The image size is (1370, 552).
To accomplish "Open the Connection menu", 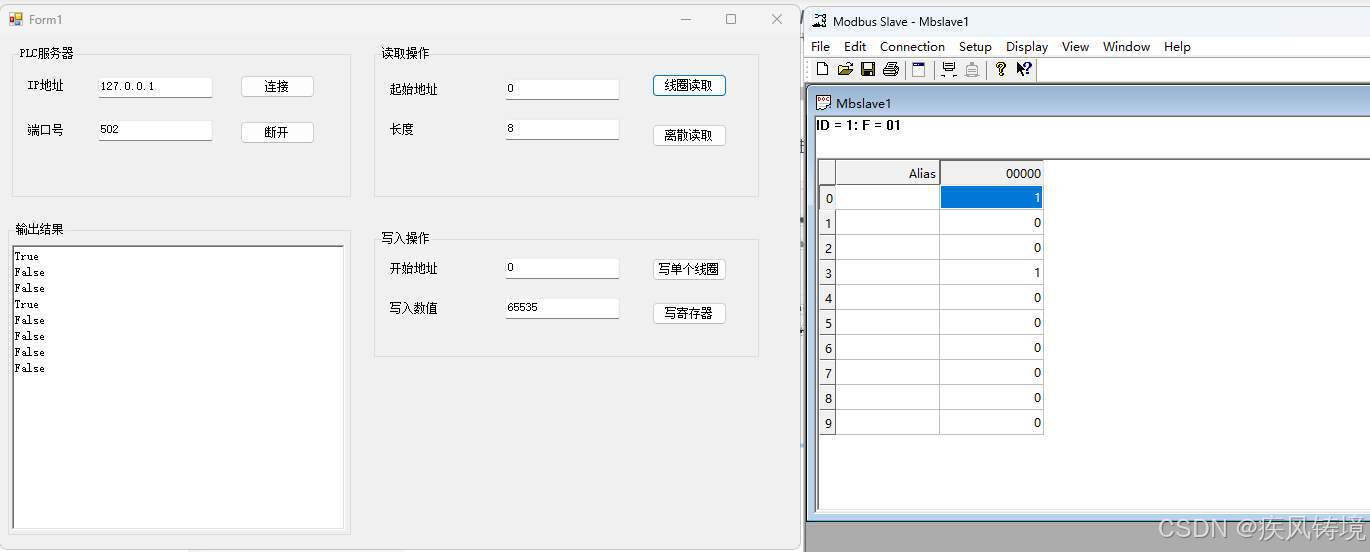I will [x=912, y=47].
